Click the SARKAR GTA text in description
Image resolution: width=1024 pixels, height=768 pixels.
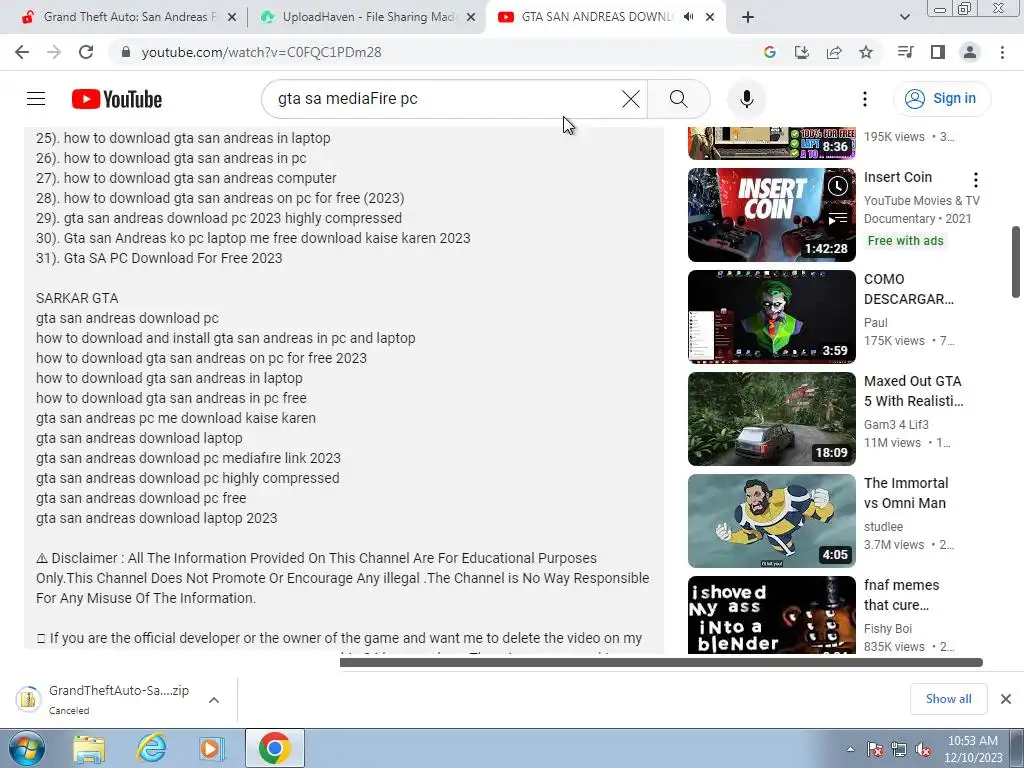77,298
